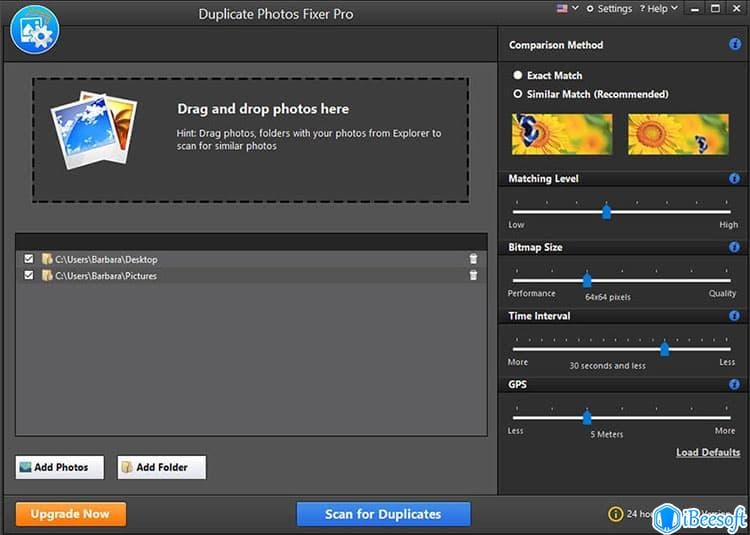This screenshot has height=535, width=750.
Task: Click the right sunflower sample thumbnail
Action: click(678, 134)
